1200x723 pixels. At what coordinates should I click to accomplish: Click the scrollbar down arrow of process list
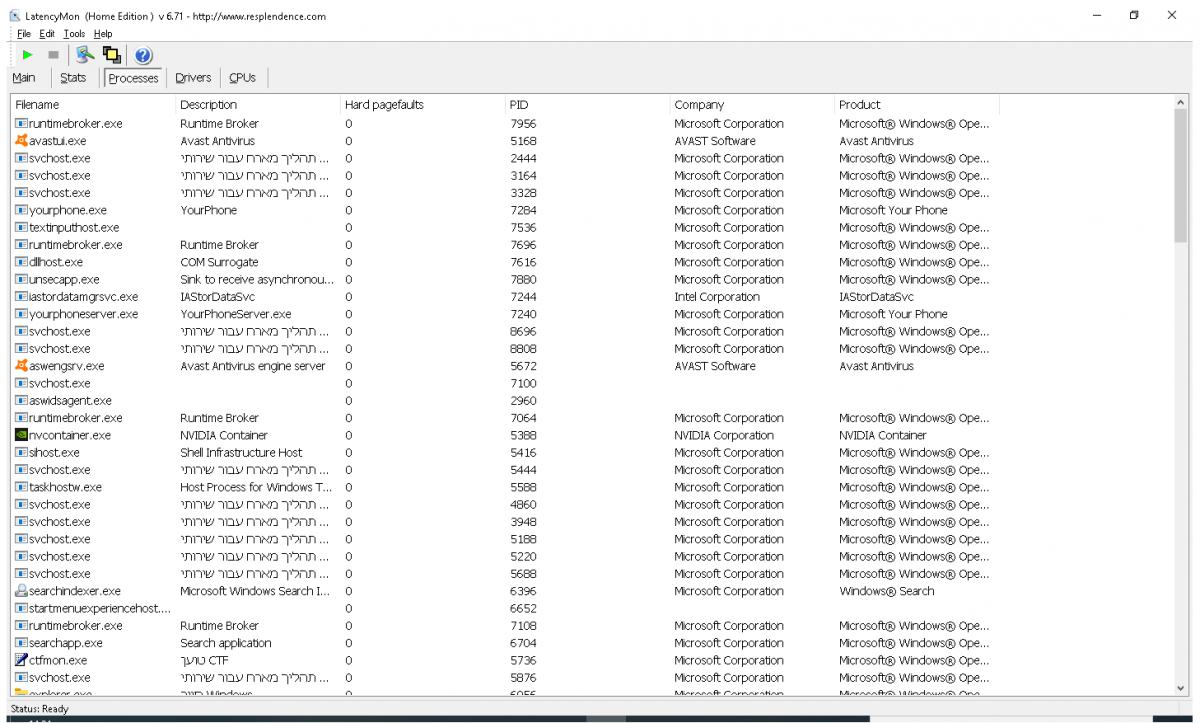(x=1181, y=689)
